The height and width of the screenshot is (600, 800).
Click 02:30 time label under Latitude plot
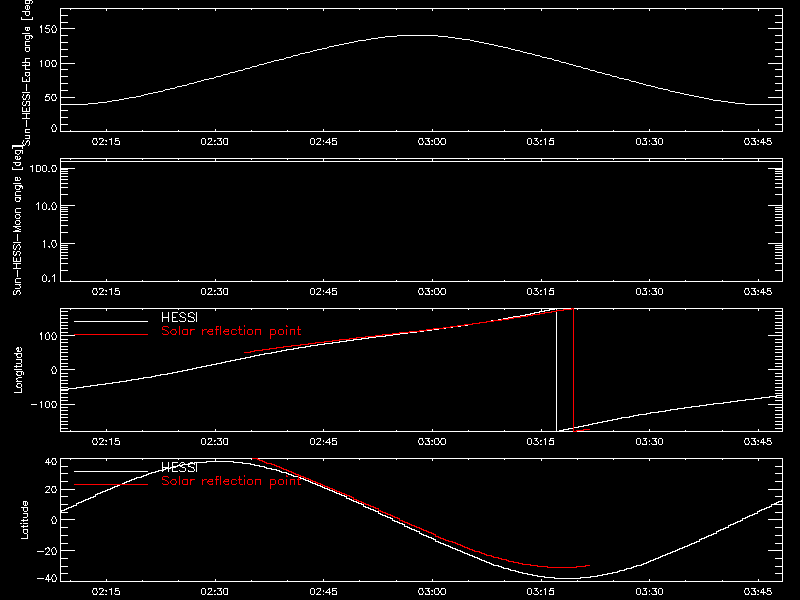214,592
